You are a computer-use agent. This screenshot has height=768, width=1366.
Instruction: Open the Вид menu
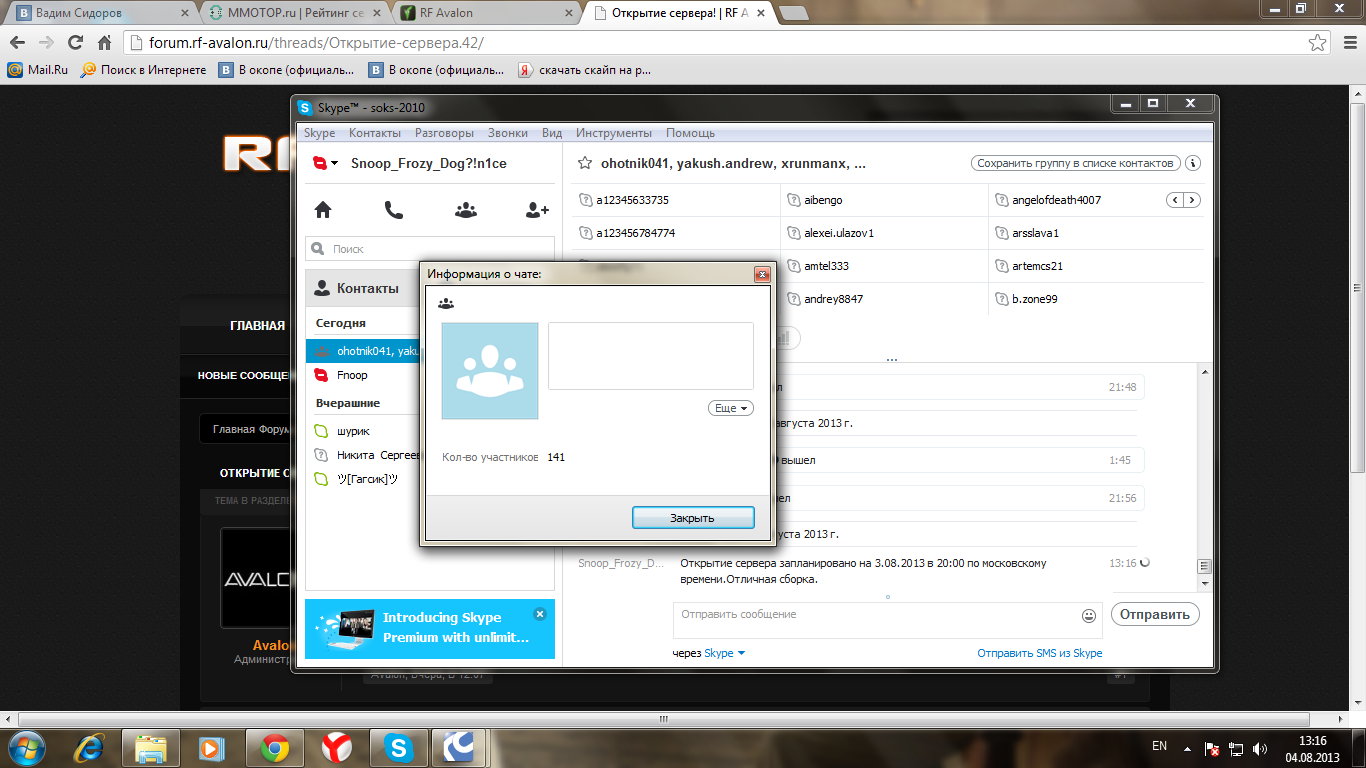point(552,133)
